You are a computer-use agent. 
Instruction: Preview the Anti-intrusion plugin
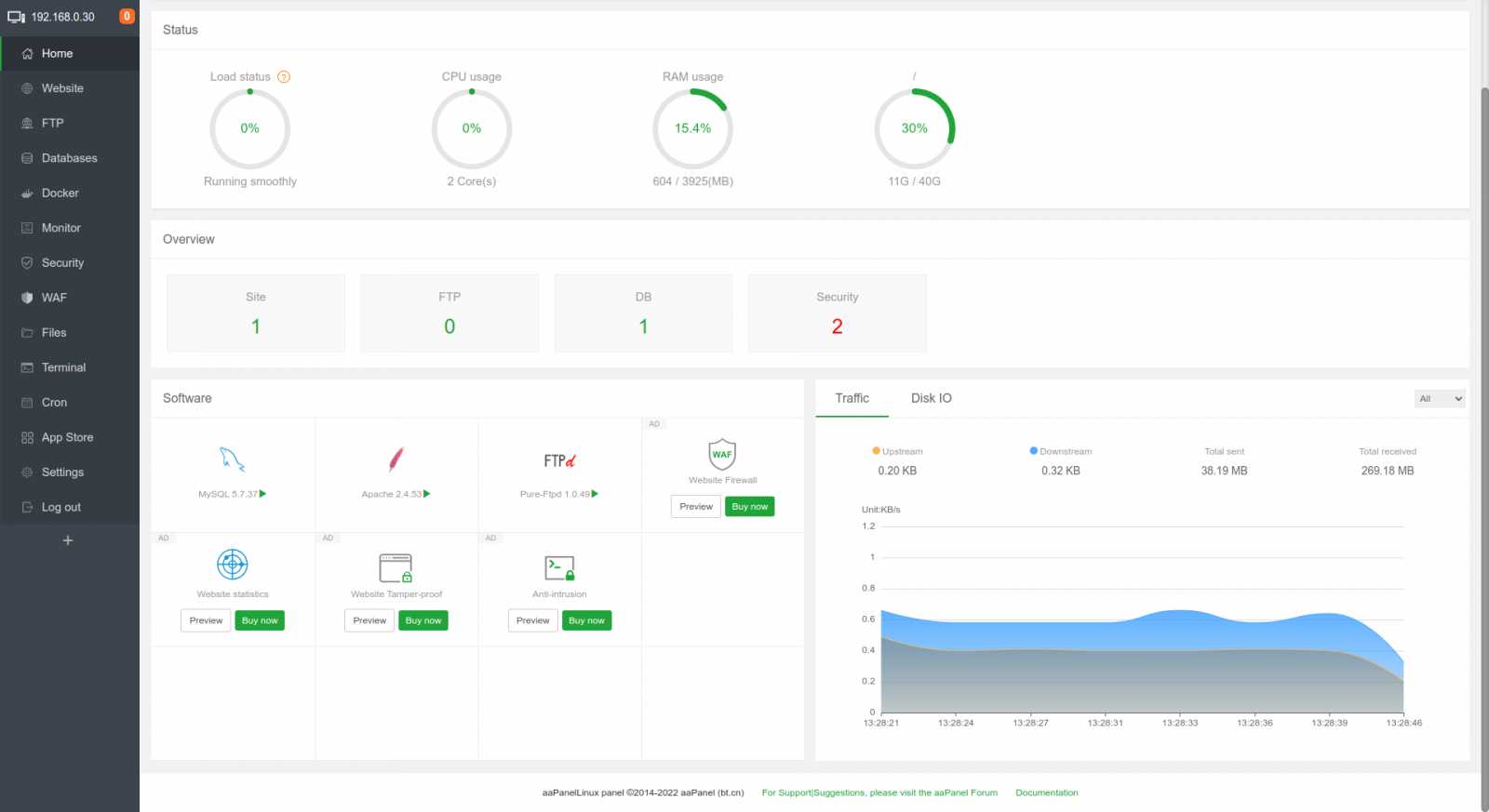pos(533,620)
